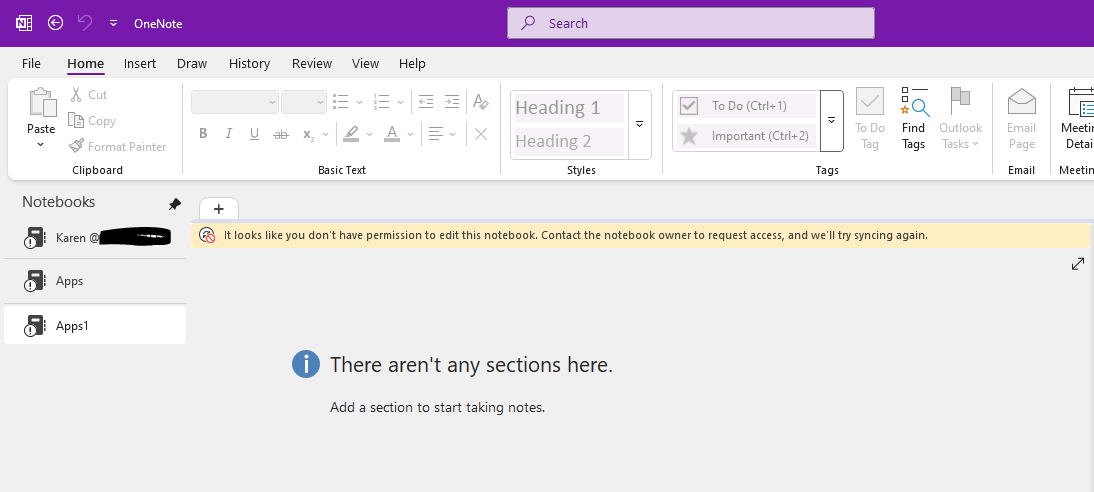Click into the Search box

tap(691, 23)
